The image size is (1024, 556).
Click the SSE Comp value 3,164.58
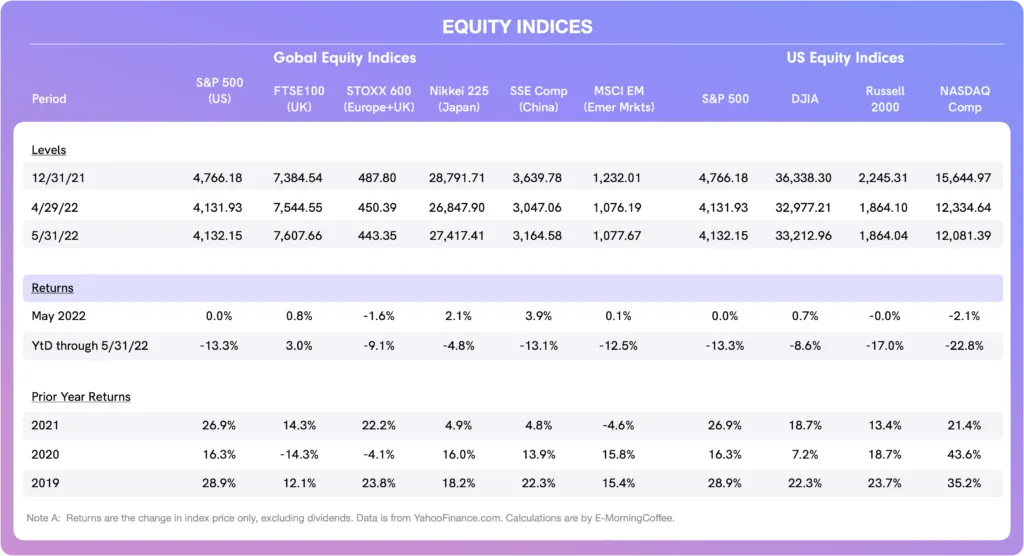pyautogui.click(x=537, y=236)
